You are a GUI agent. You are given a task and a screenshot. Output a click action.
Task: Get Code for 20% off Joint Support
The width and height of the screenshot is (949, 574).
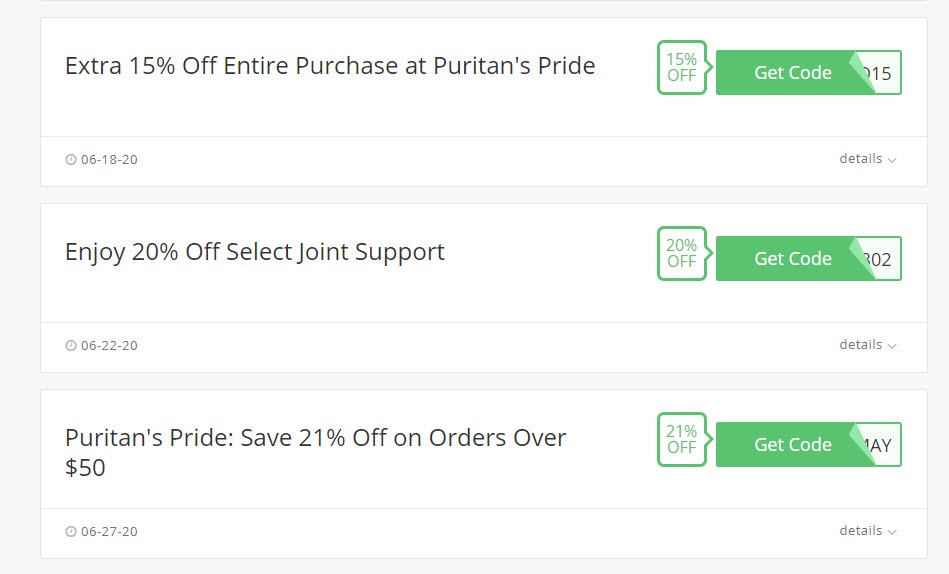point(792,259)
